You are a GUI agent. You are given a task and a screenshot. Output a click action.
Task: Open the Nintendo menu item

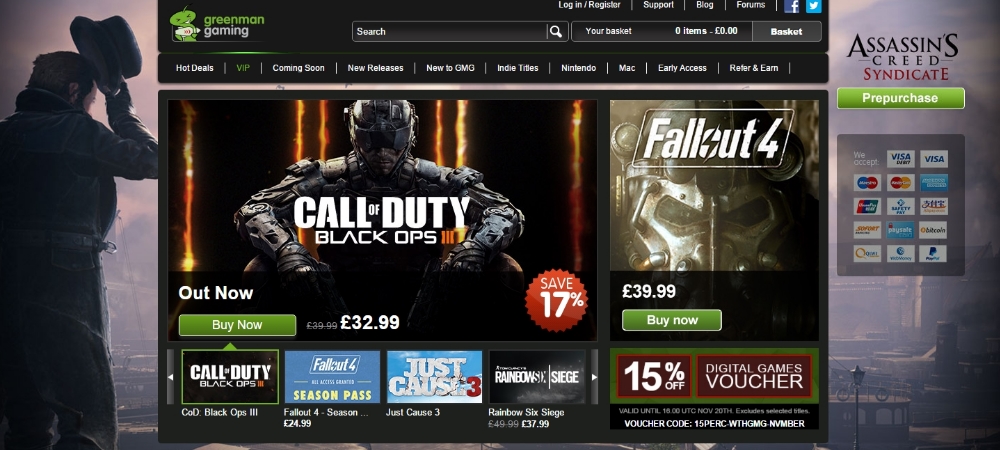[x=578, y=68]
